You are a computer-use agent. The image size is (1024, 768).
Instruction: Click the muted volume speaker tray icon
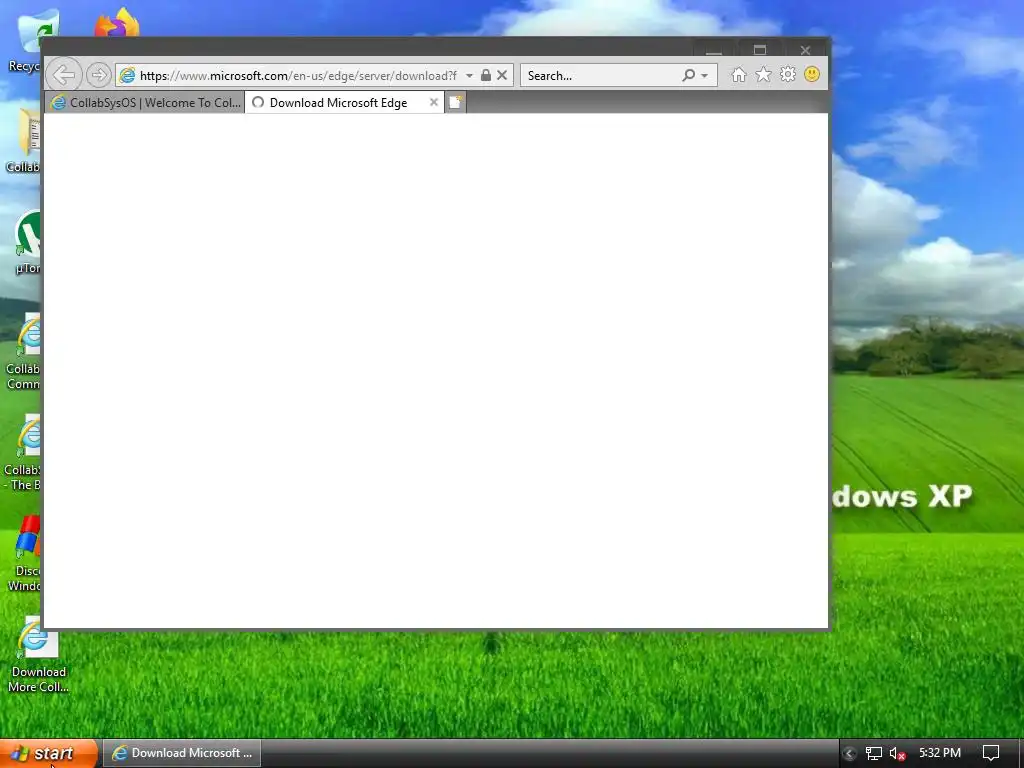tap(897, 754)
